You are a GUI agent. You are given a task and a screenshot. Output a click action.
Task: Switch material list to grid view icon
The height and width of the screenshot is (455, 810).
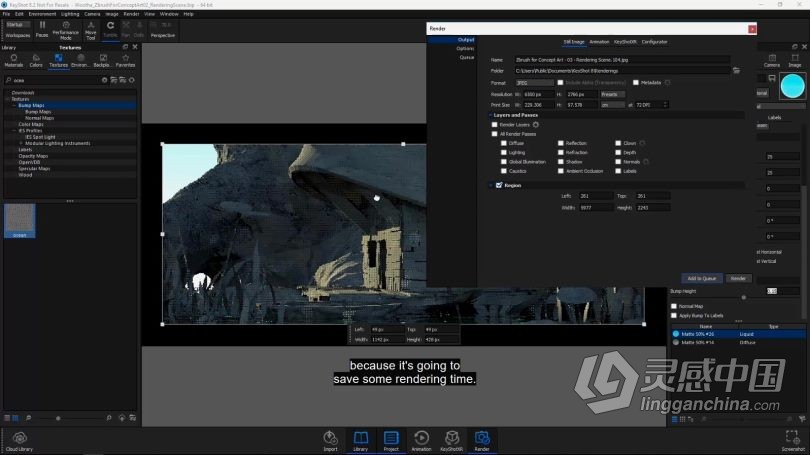click(682, 419)
